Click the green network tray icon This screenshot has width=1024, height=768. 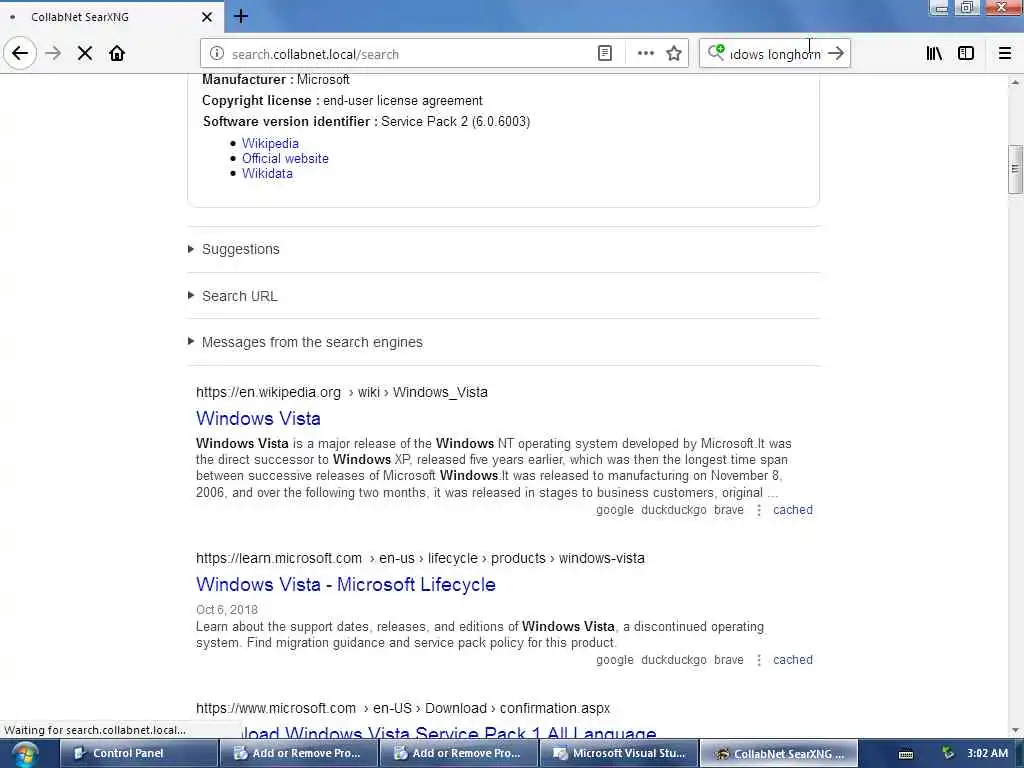point(948,753)
